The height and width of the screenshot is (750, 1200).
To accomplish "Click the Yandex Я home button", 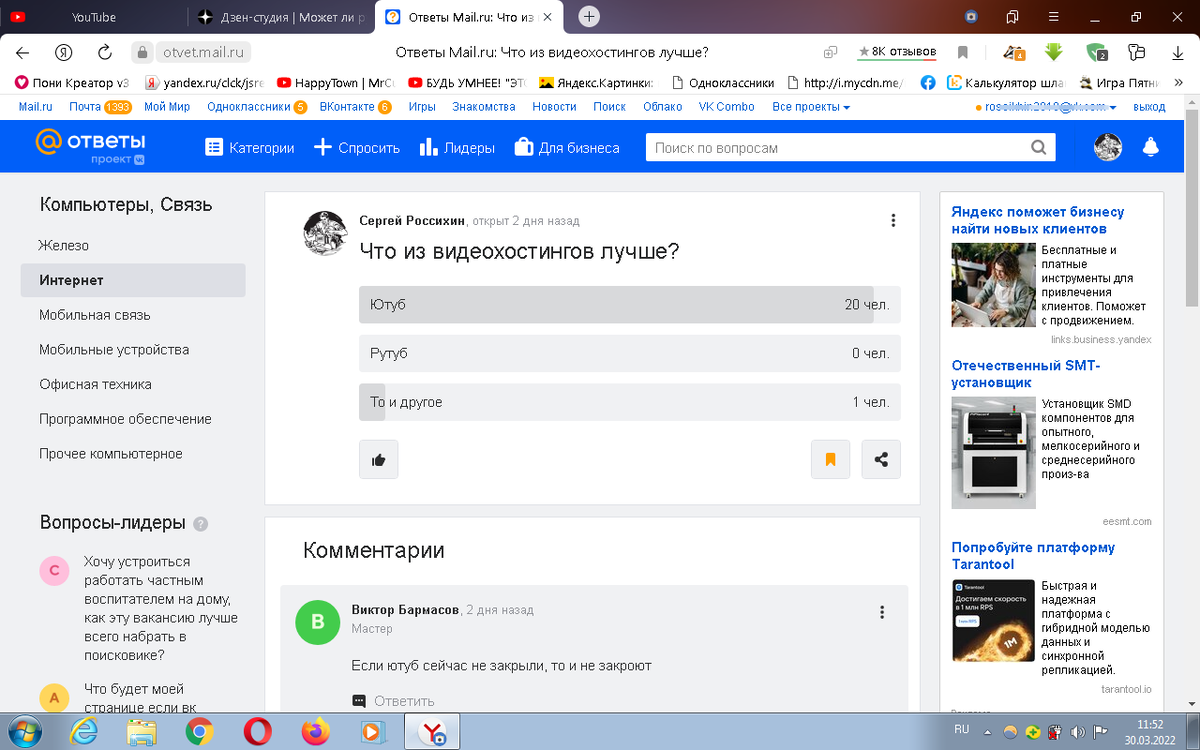I will pos(63,52).
